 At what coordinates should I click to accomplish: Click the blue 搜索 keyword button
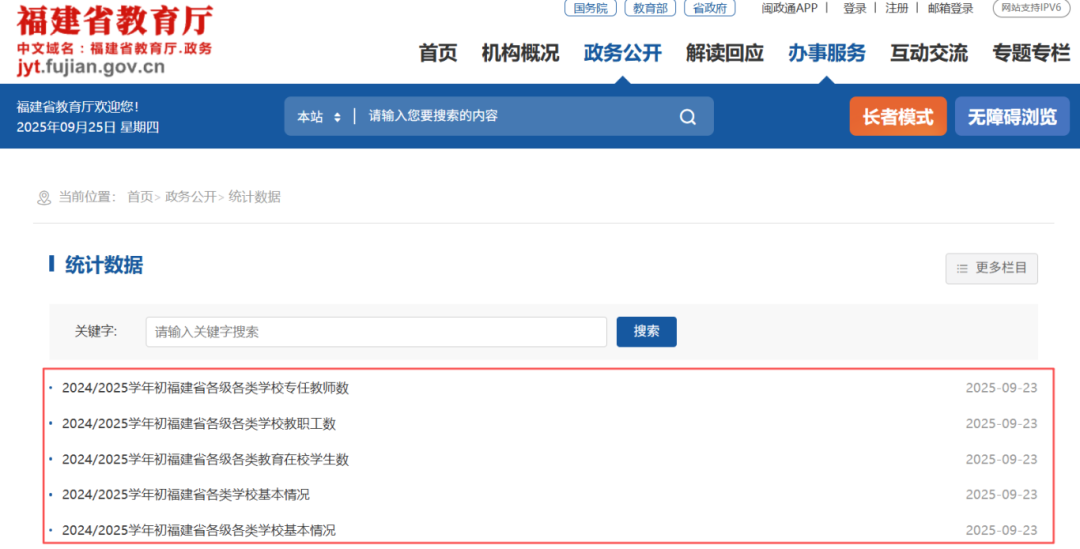[646, 332]
